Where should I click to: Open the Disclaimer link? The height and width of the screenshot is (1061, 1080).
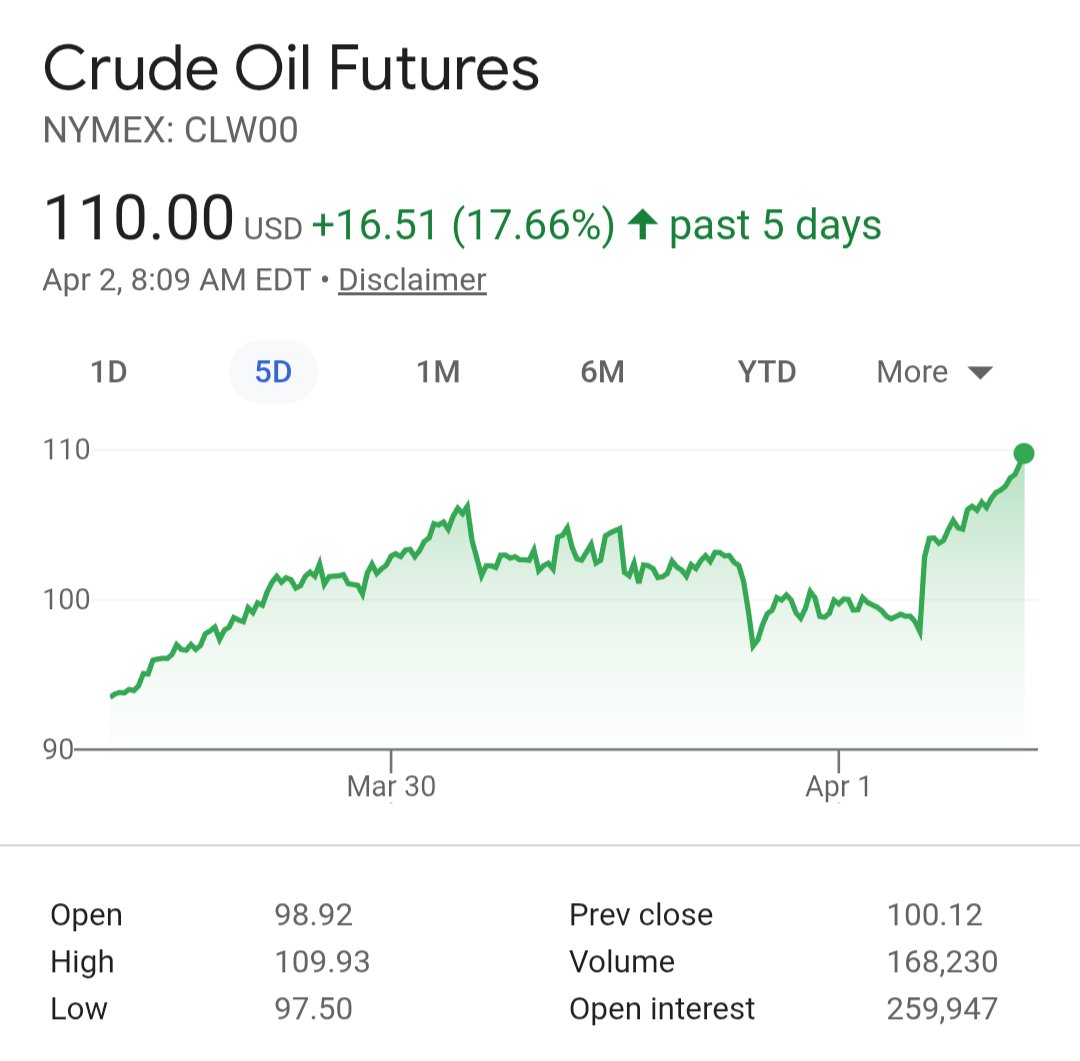pyautogui.click(x=412, y=280)
